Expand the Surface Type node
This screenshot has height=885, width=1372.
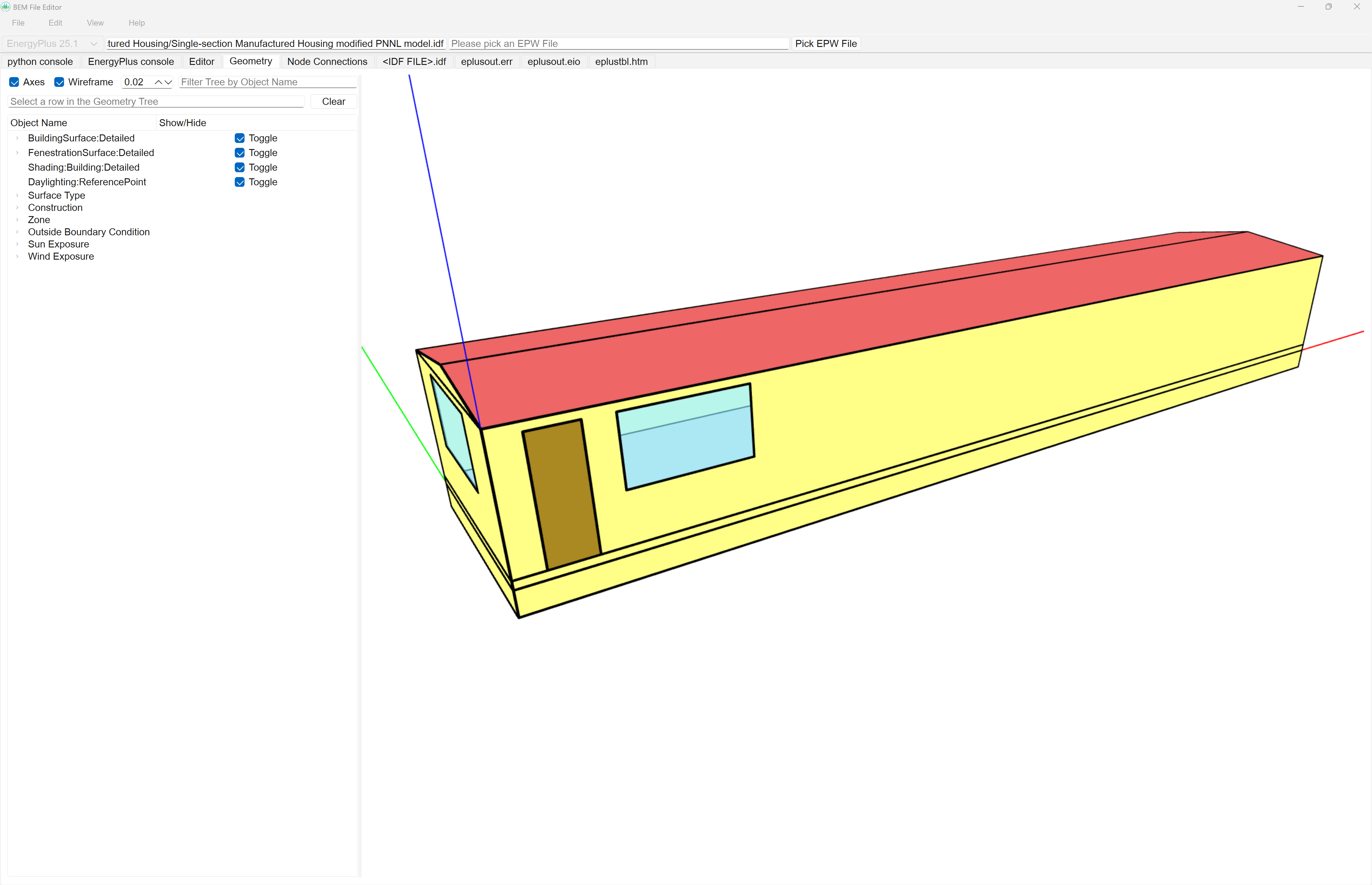point(17,195)
